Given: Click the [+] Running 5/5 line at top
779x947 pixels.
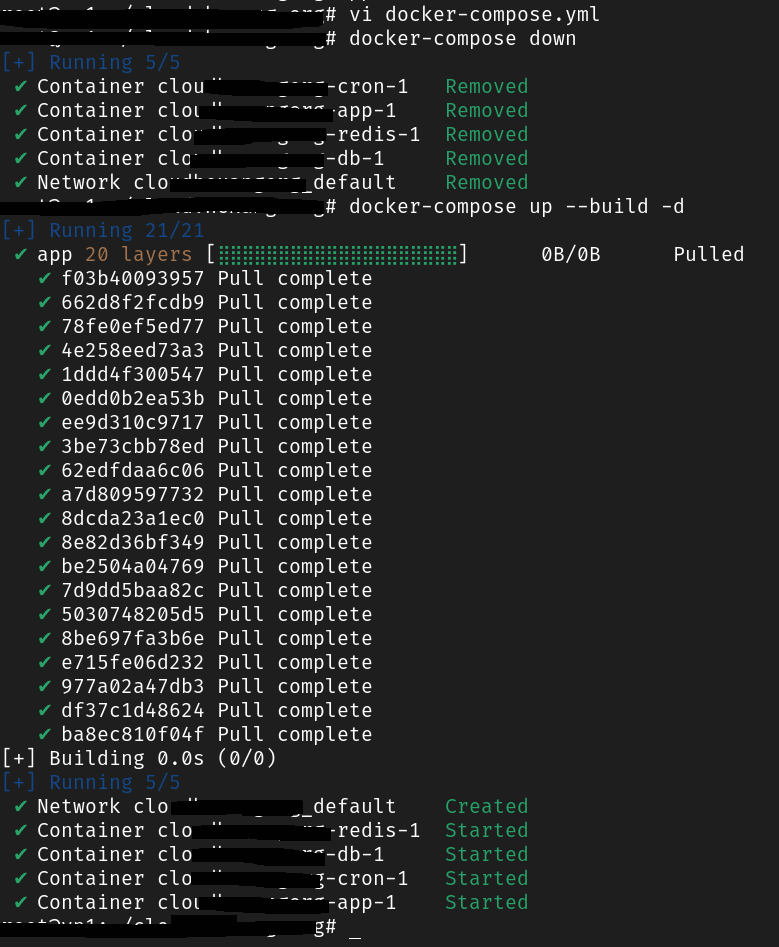Looking at the screenshot, I should [x=91, y=62].
